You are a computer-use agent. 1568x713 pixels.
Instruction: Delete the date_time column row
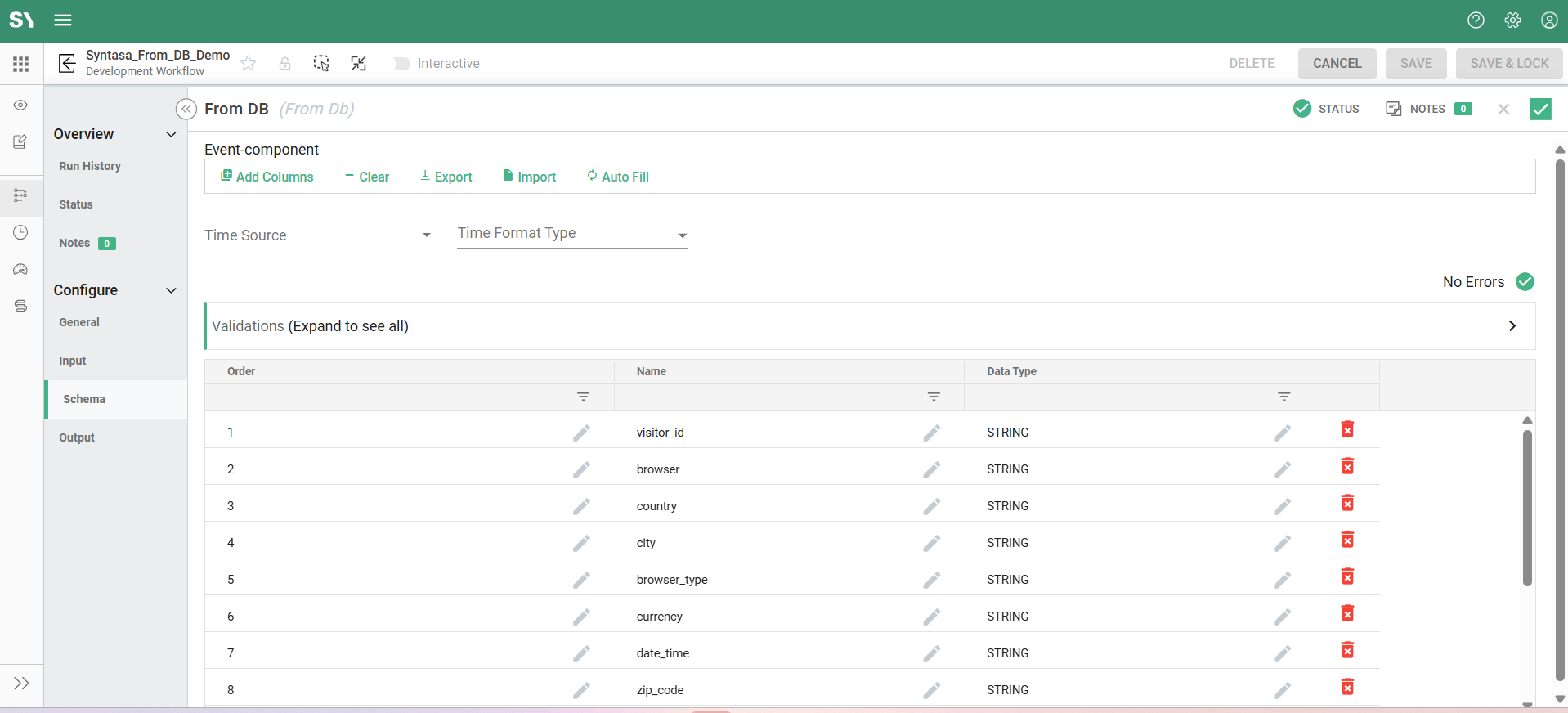pos(1347,650)
